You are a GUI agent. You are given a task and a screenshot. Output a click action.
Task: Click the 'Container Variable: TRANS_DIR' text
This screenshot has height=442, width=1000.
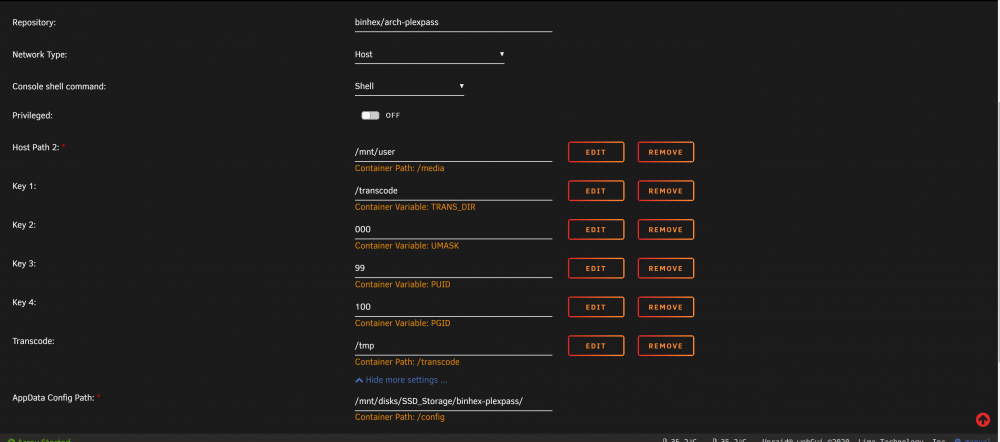(x=415, y=207)
